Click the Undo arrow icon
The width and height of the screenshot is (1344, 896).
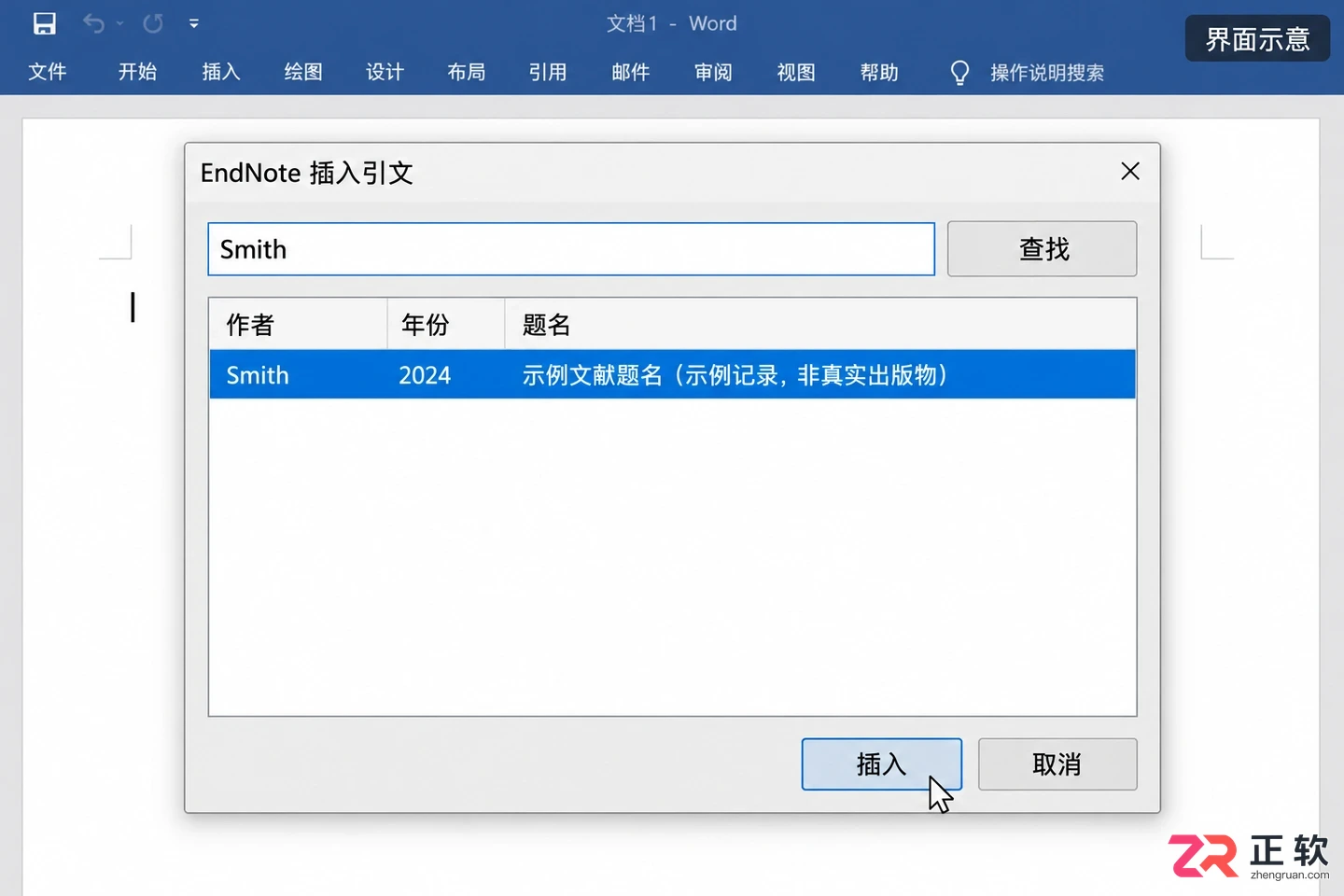pos(93,23)
